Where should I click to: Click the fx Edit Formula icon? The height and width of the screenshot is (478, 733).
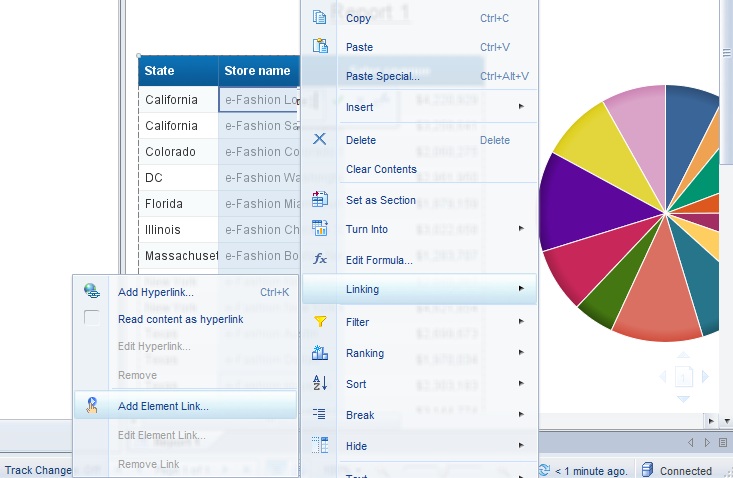[320, 258]
